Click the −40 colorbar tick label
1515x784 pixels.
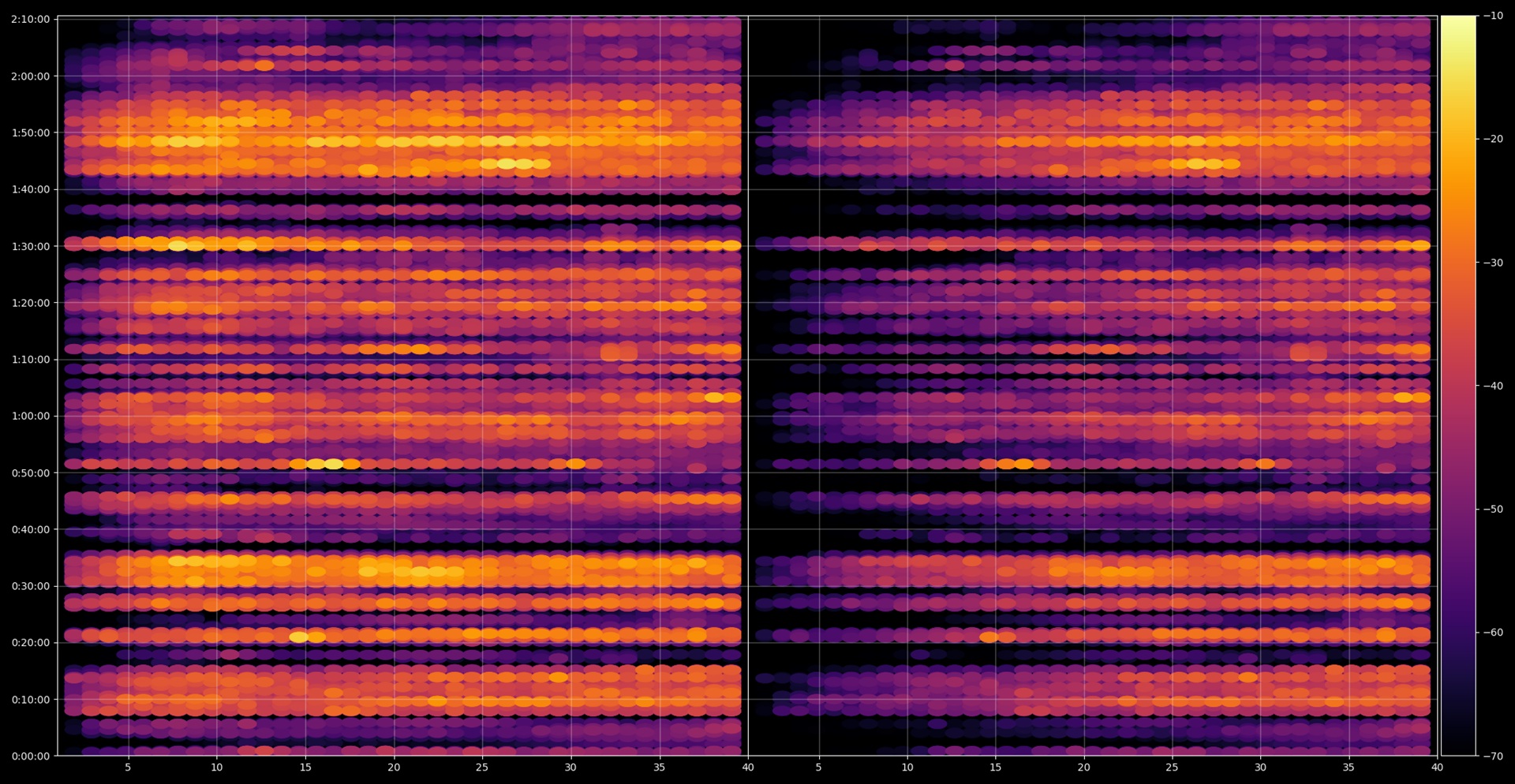(x=1493, y=386)
